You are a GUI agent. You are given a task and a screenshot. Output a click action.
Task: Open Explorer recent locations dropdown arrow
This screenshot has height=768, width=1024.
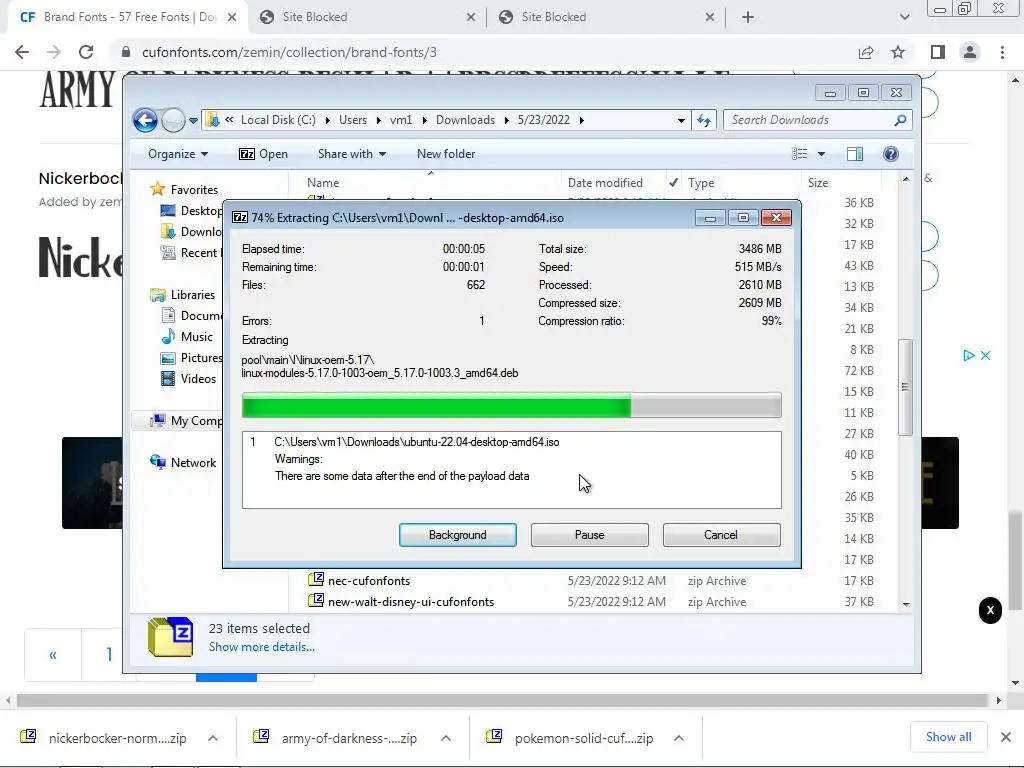pyautogui.click(x=193, y=120)
